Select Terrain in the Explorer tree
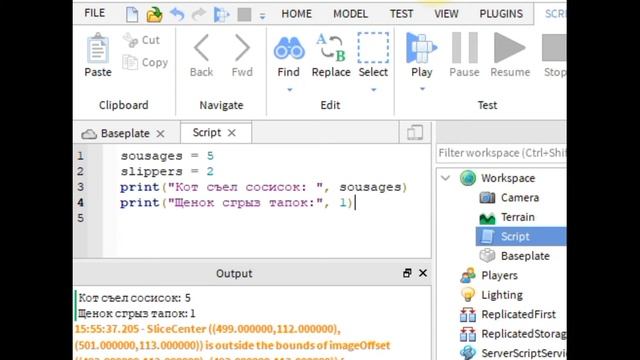 (518, 217)
